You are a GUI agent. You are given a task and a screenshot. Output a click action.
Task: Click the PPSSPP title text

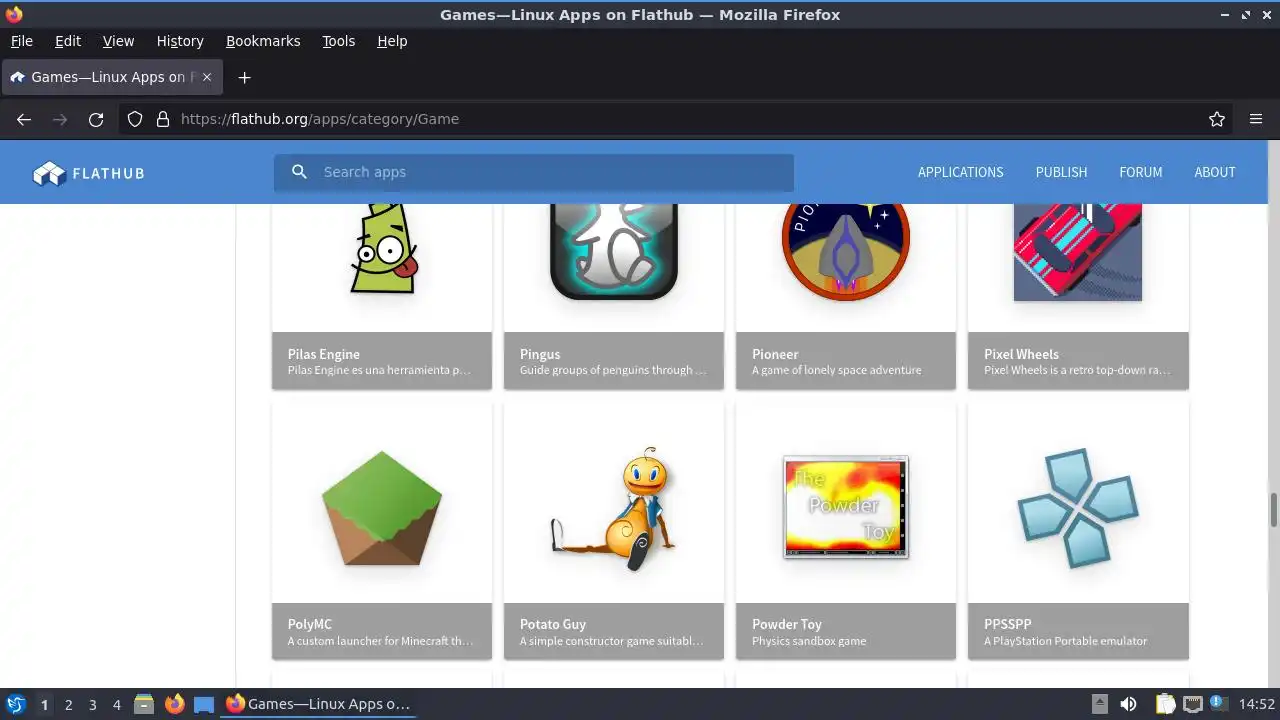(x=1007, y=624)
